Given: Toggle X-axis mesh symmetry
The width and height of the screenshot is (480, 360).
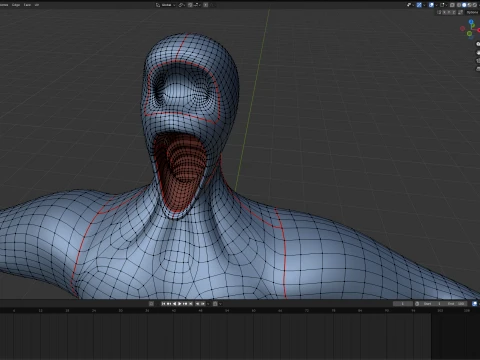Looking at the screenshot, I should [x=444, y=12].
